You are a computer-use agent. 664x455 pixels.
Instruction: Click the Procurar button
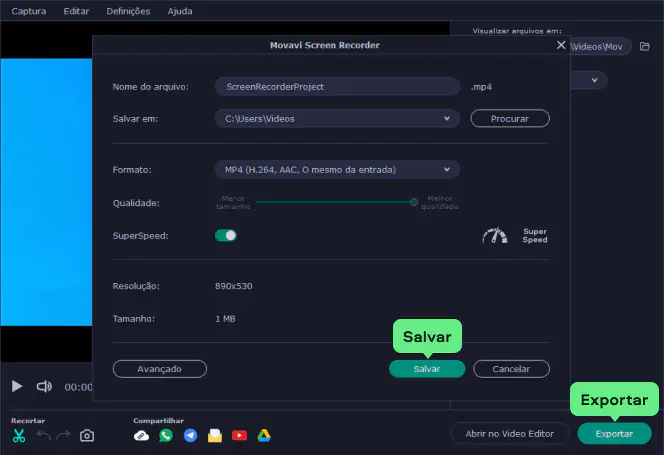[x=510, y=119]
